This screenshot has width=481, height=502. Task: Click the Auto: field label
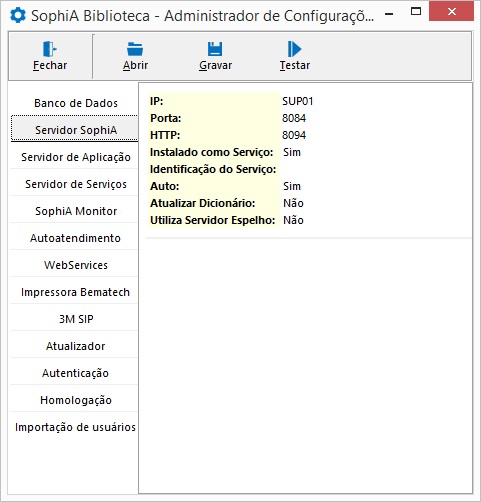point(165,186)
